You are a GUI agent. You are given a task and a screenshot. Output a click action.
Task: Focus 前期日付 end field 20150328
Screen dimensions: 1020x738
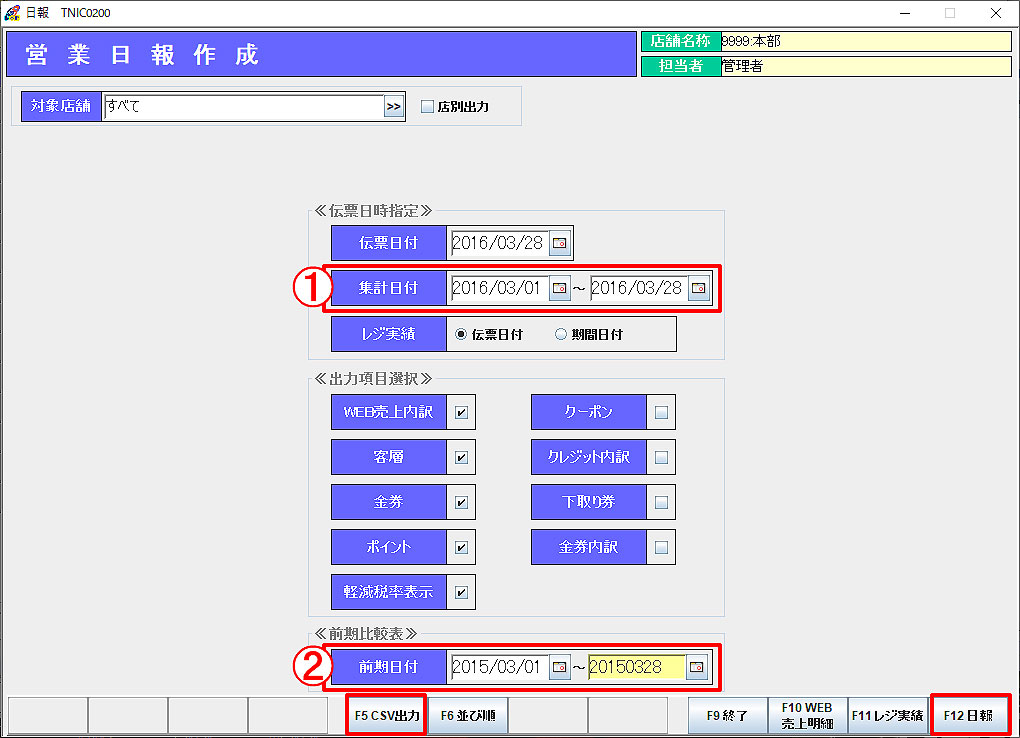point(637,667)
